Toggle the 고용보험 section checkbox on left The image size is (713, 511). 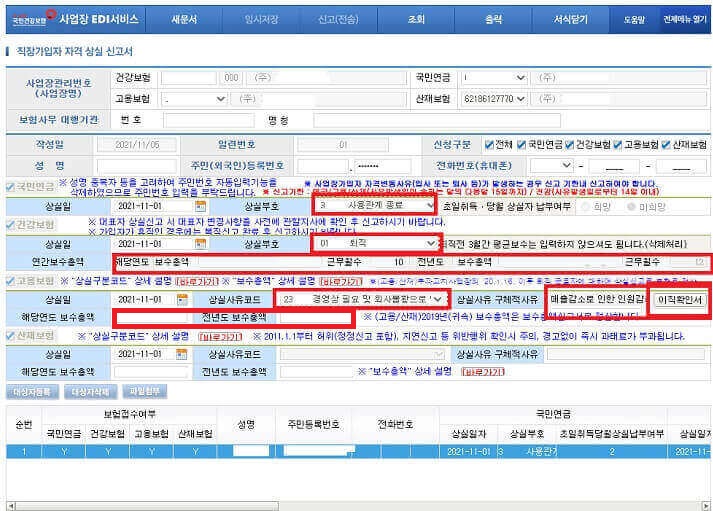click(x=10, y=281)
